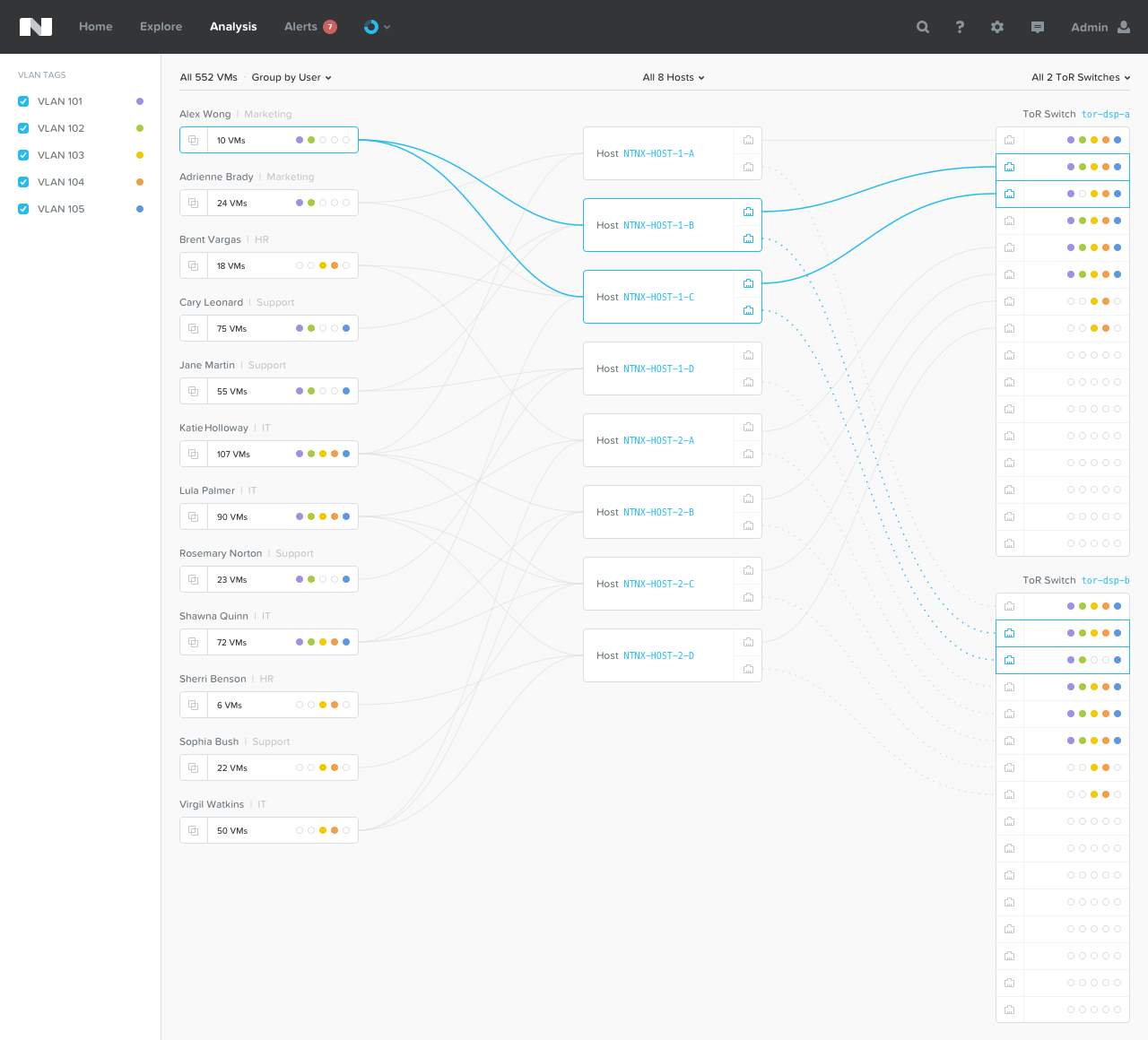Viewport: 1148px width, 1040px height.
Task: Switch to the Explore tab
Action: pos(161,27)
